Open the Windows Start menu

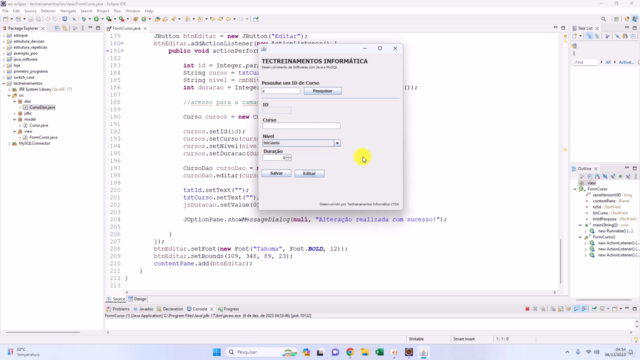(217, 352)
